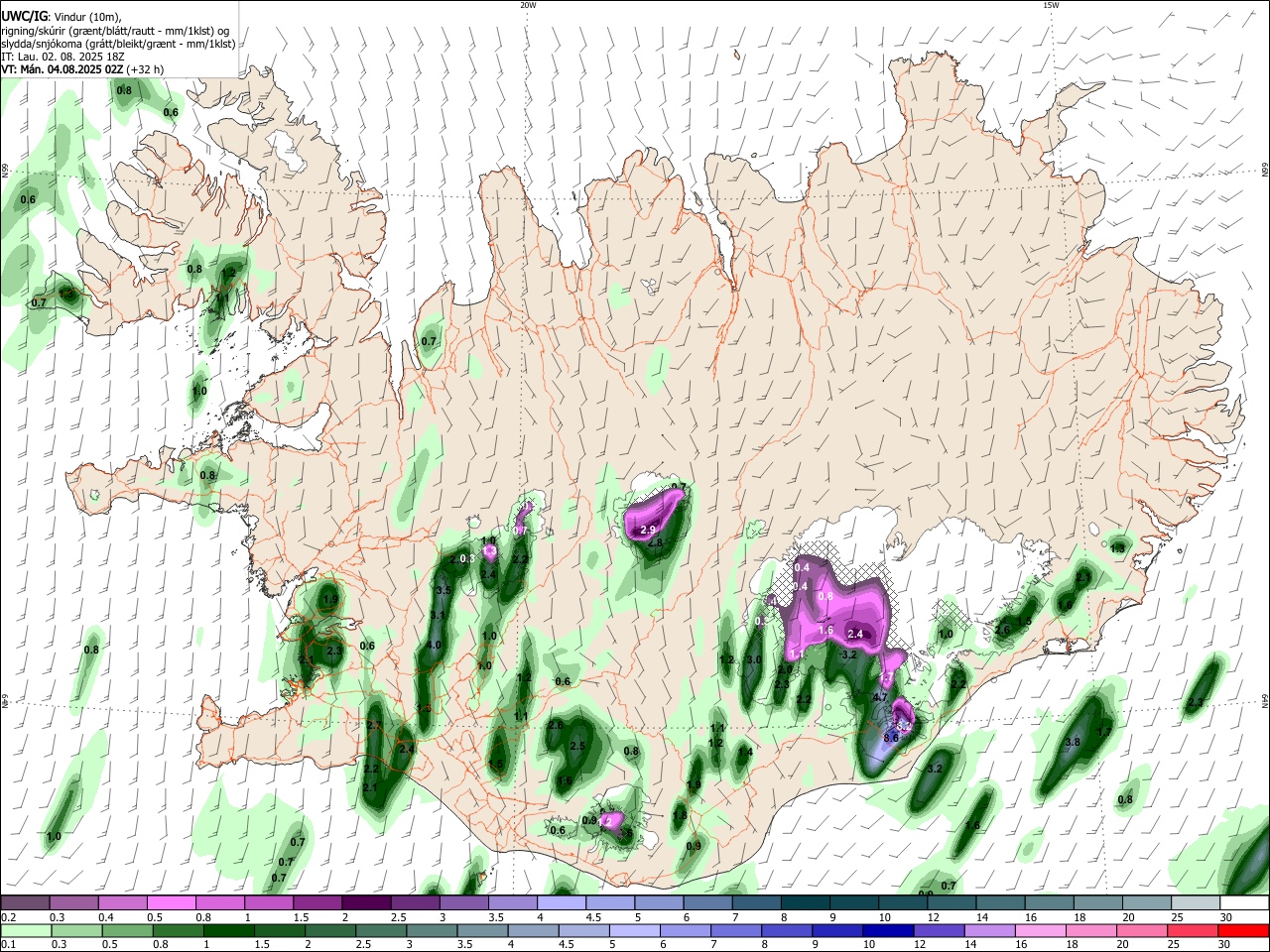
Task: Select the deep navy blue 10 swatch in the rain scale
Action: 887,930
